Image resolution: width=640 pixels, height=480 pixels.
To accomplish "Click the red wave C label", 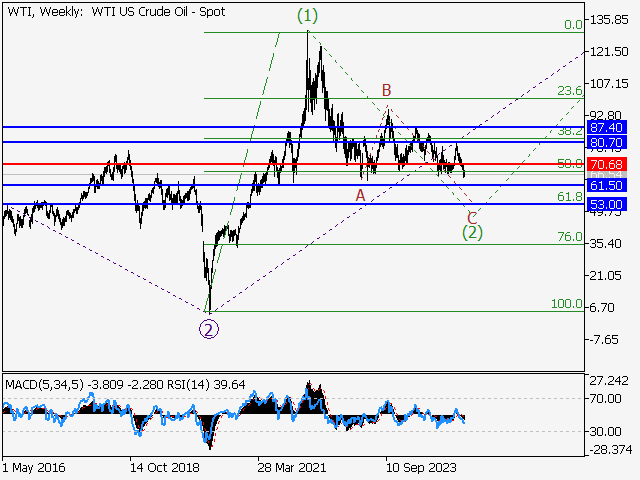I will (472, 217).
